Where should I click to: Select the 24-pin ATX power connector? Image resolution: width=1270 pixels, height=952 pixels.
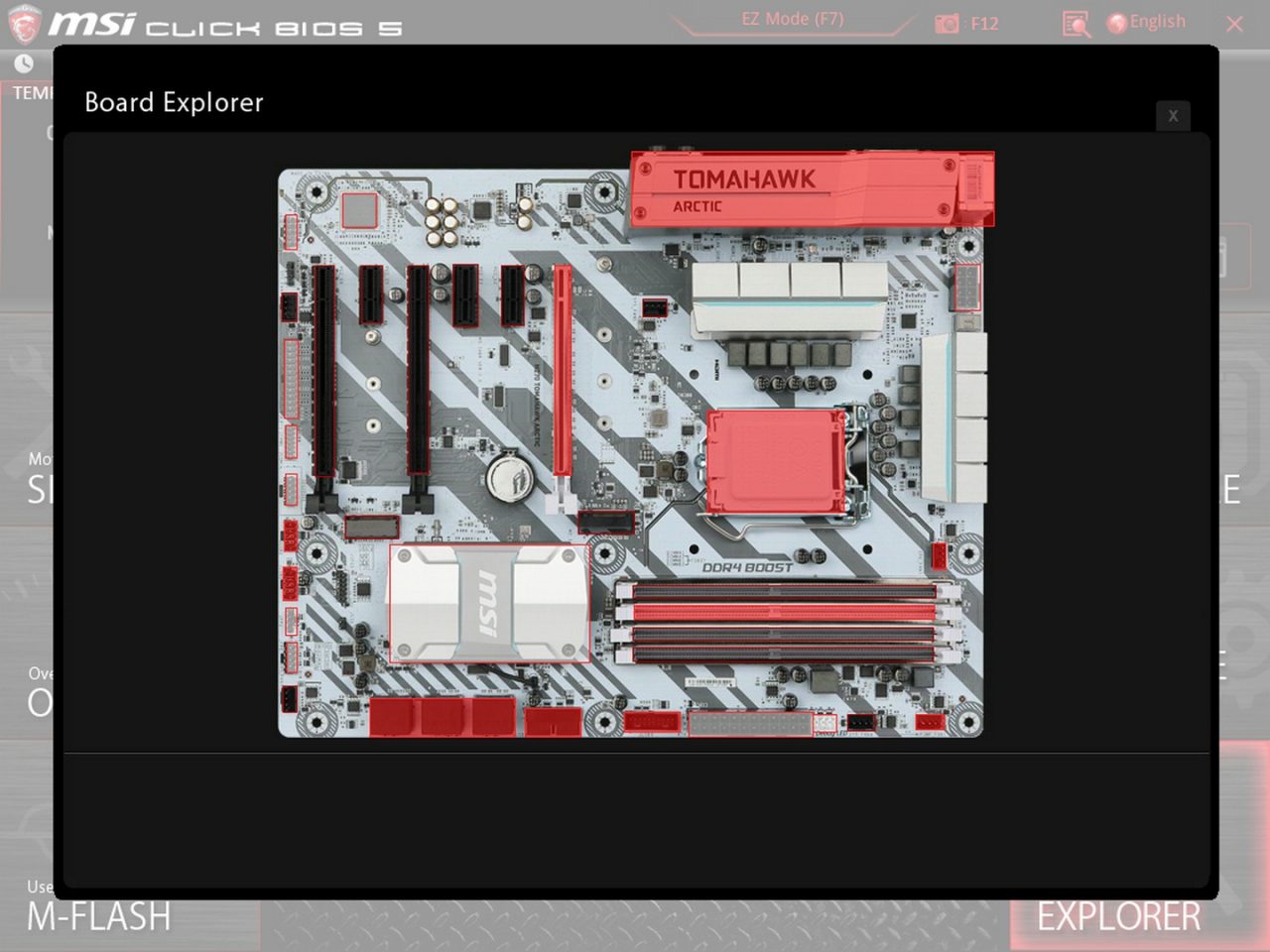click(750, 723)
